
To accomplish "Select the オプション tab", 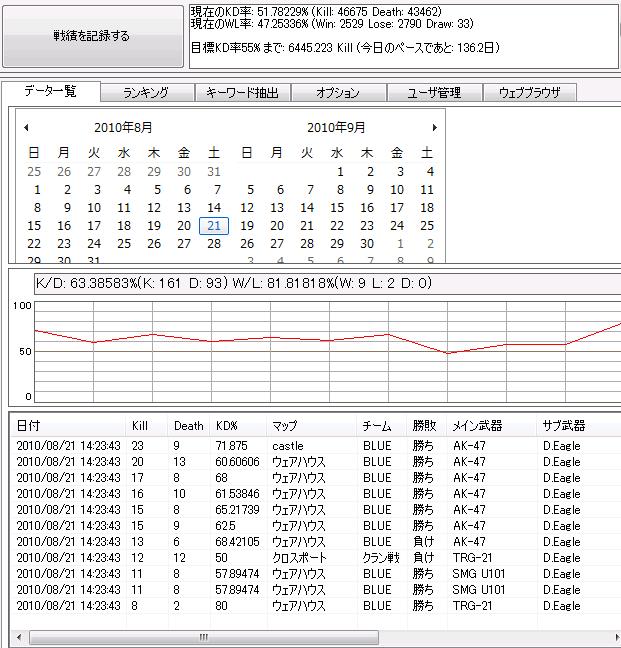I will (x=338, y=93).
